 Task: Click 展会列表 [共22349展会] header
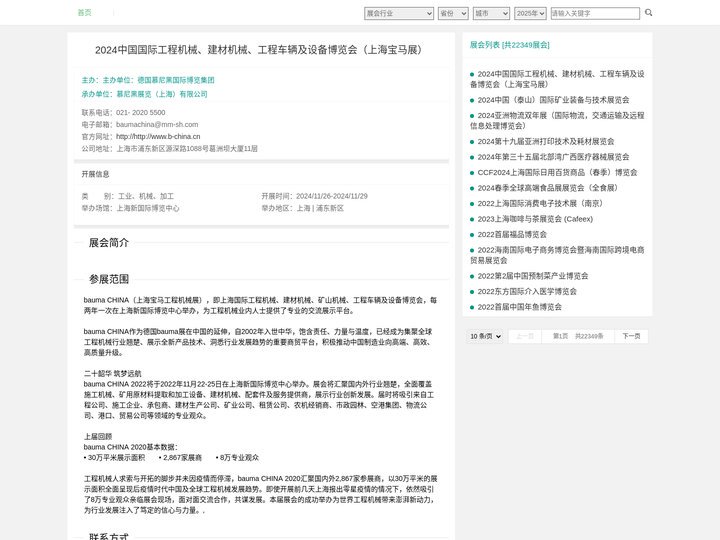tap(509, 45)
